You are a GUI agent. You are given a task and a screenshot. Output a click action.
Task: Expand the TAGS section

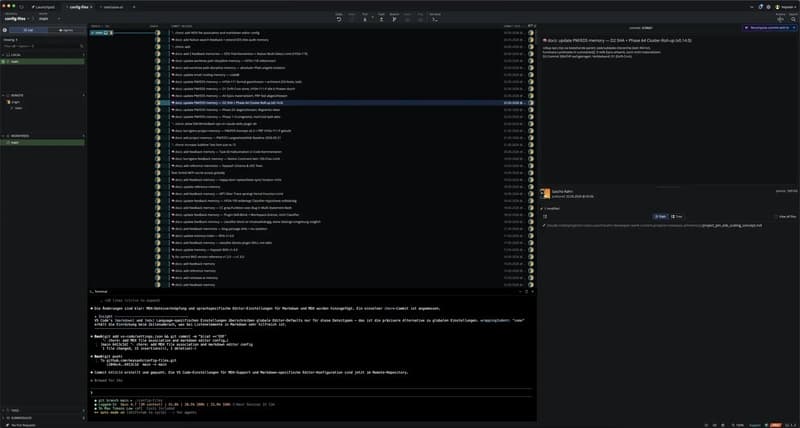point(4,410)
